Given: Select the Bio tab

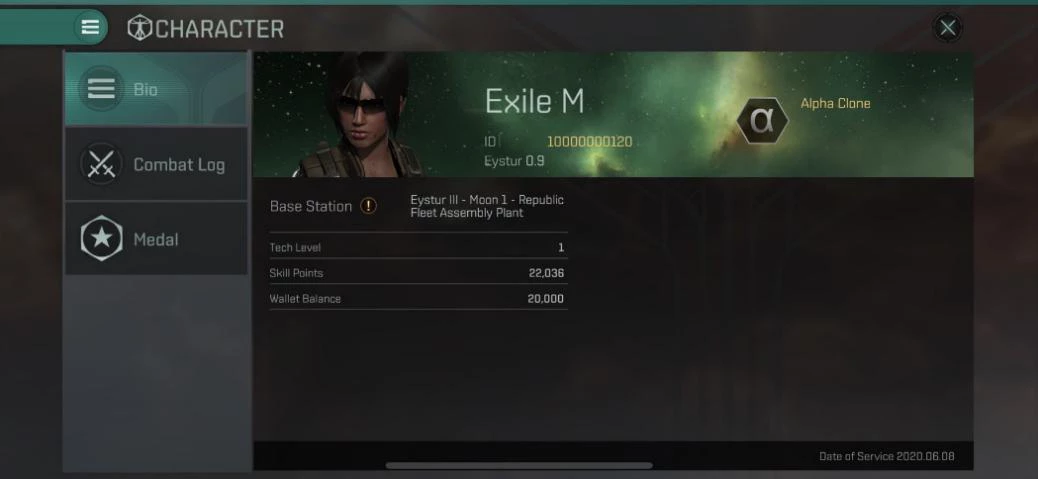Looking at the screenshot, I should point(156,89).
